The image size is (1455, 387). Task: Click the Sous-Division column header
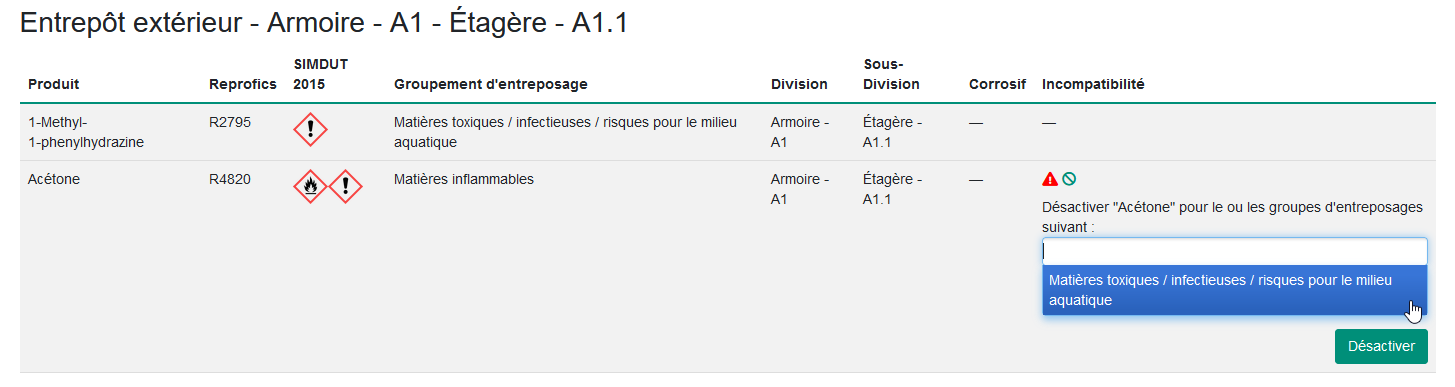(x=891, y=74)
